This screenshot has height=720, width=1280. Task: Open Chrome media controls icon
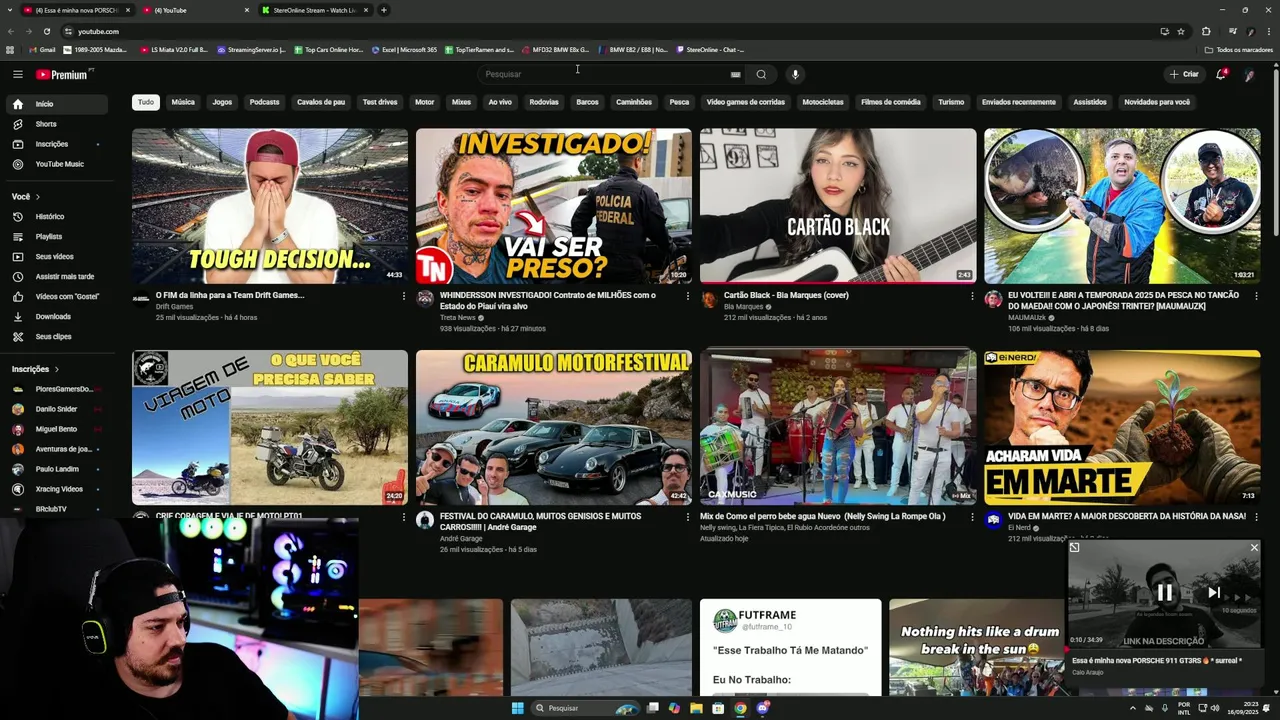tap(1233, 31)
